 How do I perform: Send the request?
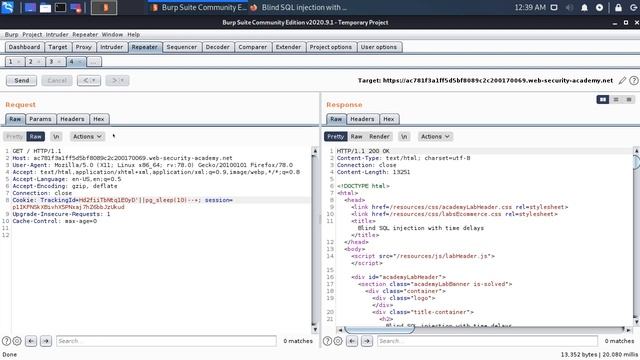click(x=22, y=80)
